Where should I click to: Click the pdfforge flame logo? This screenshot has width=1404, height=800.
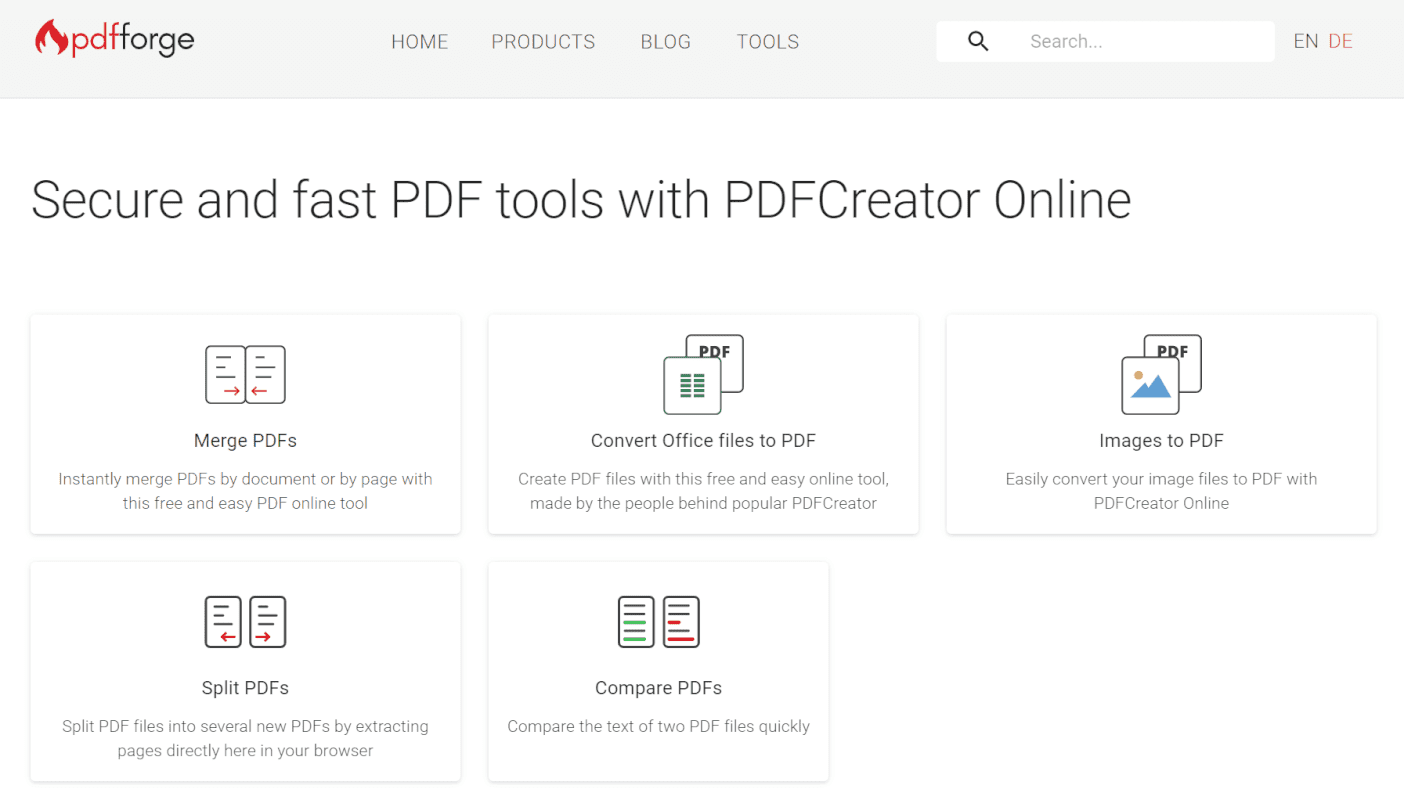(114, 39)
